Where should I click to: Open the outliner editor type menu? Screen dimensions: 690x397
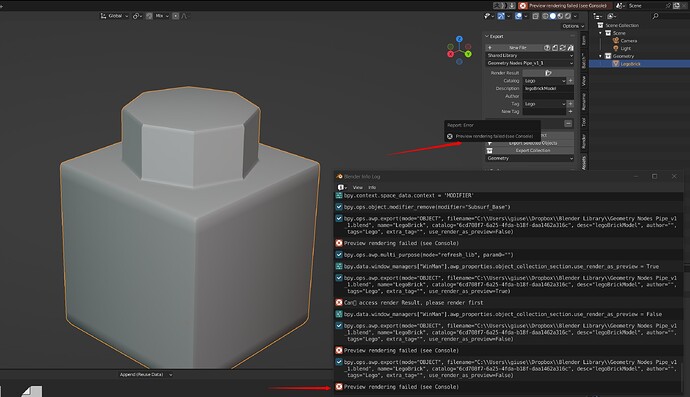point(598,16)
